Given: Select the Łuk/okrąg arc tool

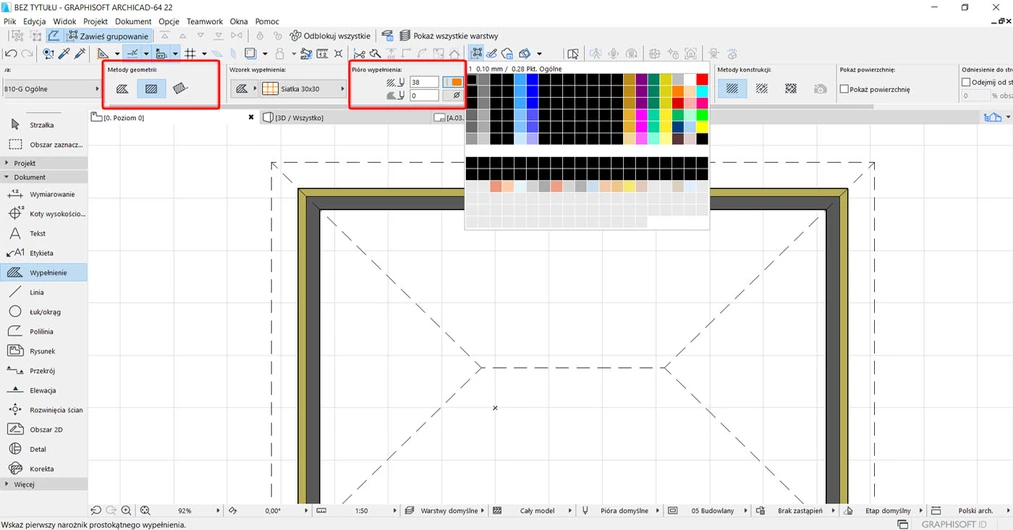Looking at the screenshot, I should [x=44, y=312].
